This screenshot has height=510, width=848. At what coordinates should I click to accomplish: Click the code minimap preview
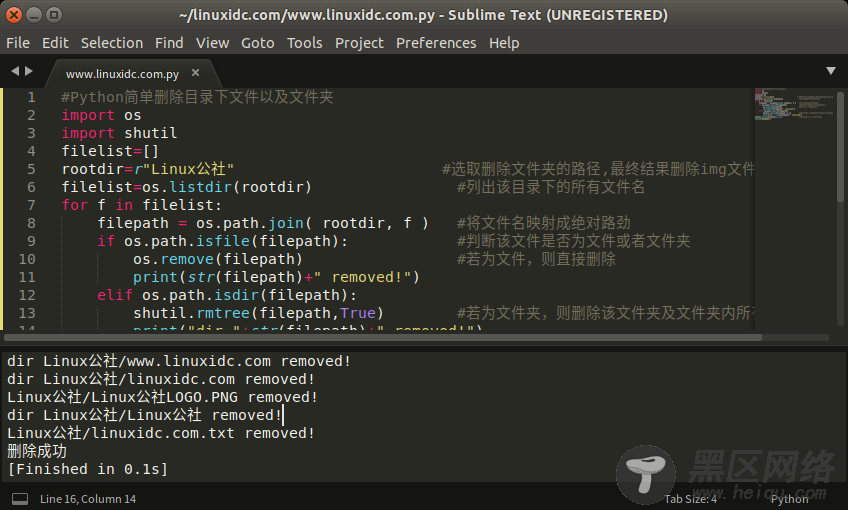[790, 110]
